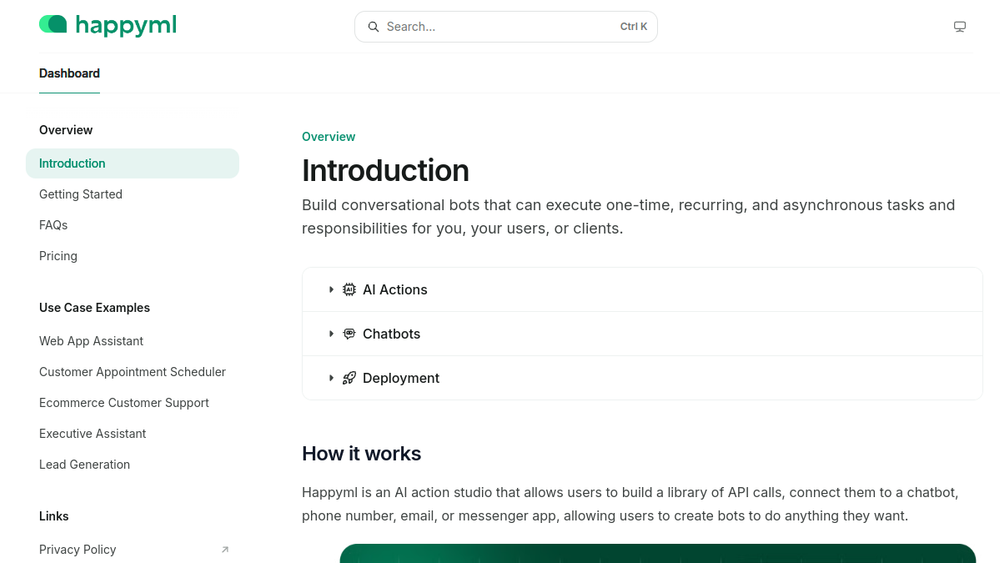Expand the AI Actions accordion arrow
The image size is (1000, 563).
point(331,289)
